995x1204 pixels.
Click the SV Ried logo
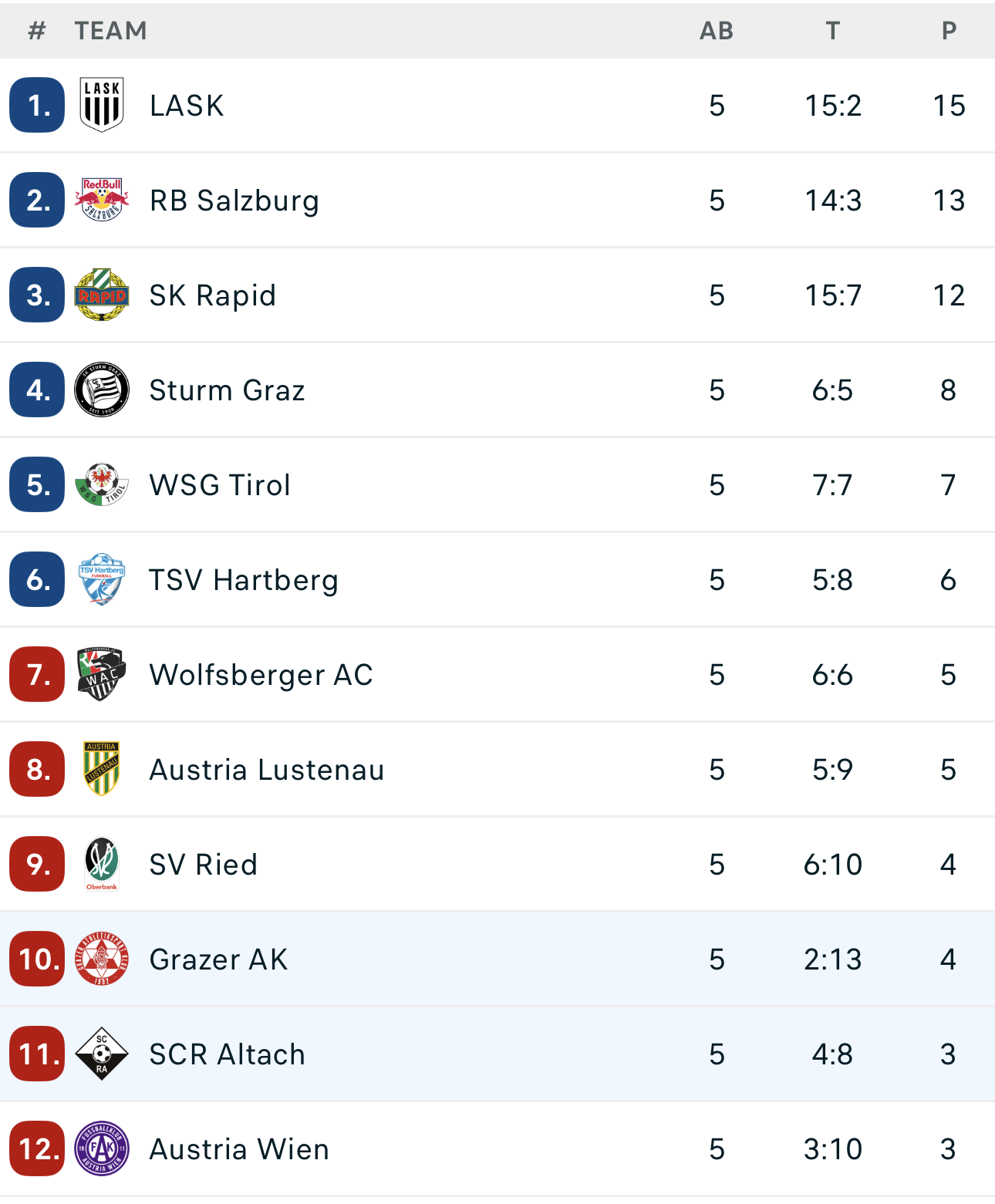(102, 864)
